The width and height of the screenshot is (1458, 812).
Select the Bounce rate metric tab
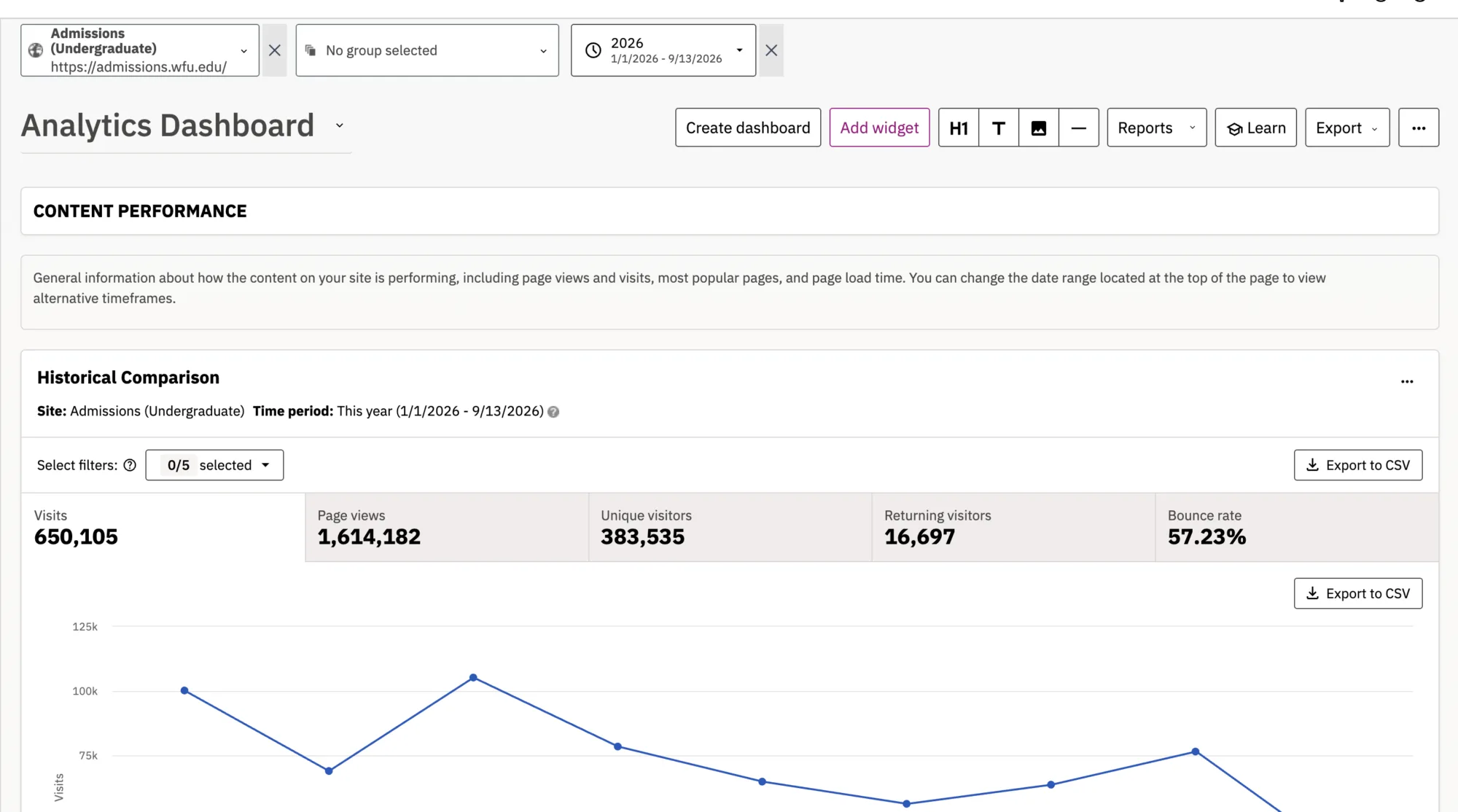(1297, 527)
